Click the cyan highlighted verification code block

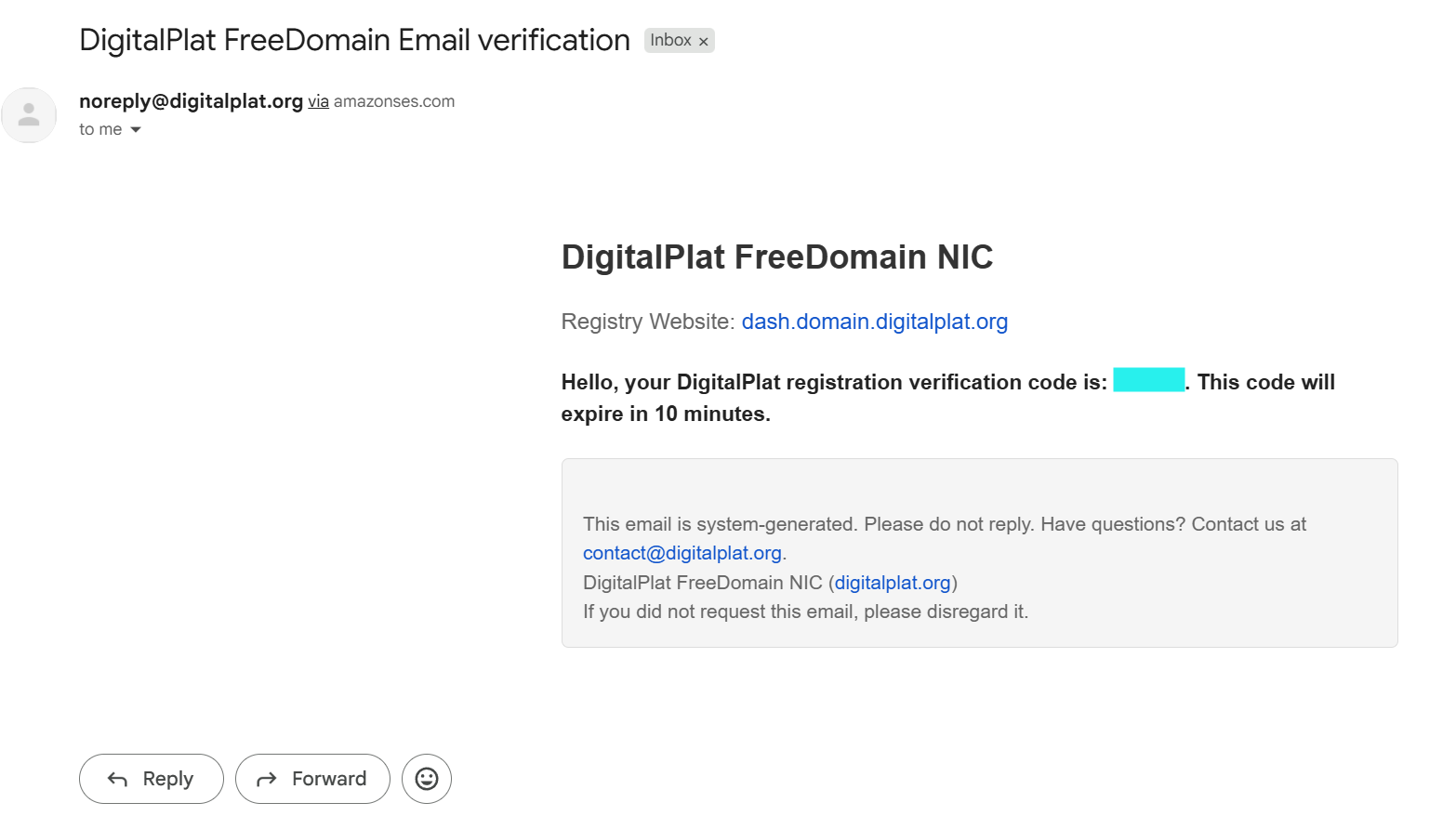[x=1149, y=380]
